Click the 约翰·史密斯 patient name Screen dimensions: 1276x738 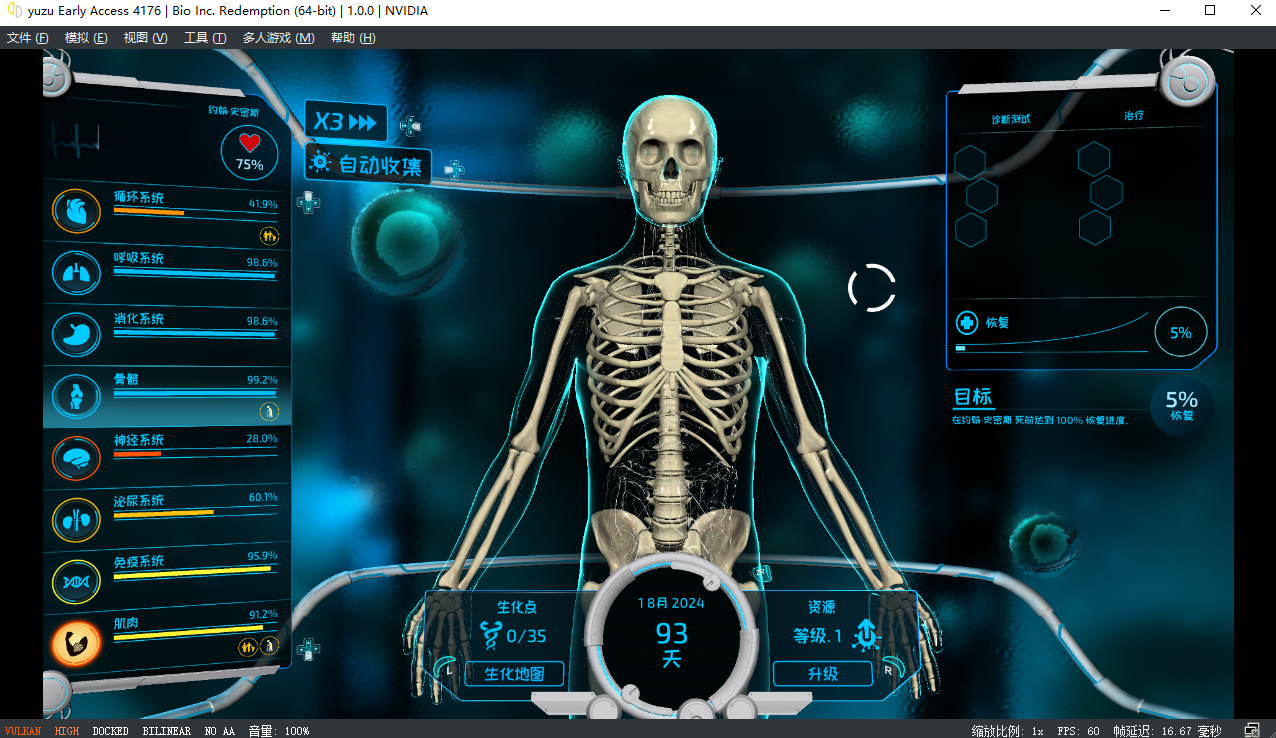(x=233, y=111)
